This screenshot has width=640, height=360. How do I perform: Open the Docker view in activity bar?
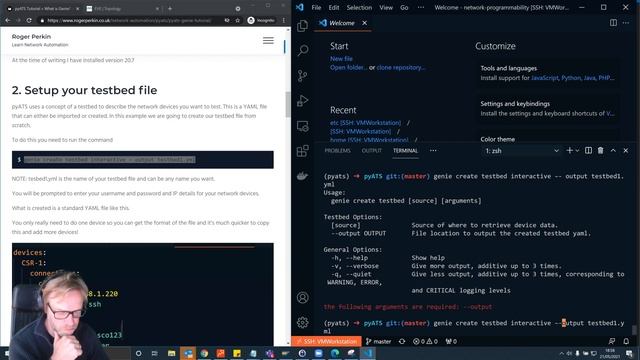(302, 176)
